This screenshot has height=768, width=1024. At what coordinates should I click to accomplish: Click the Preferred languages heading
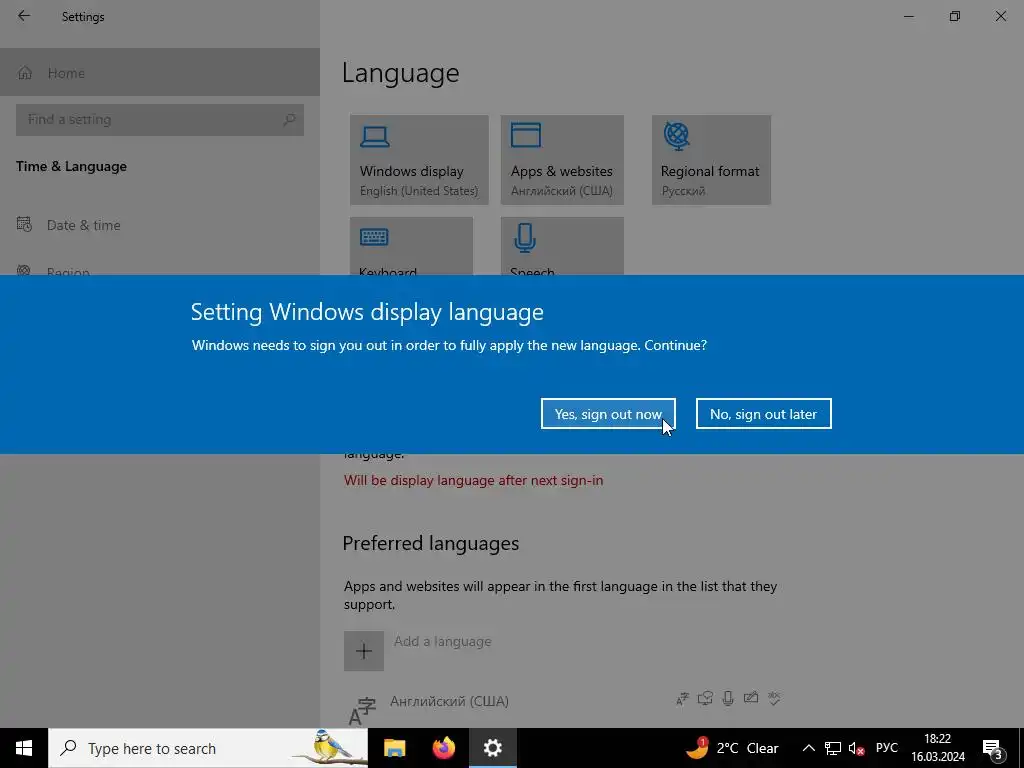[x=430, y=543]
